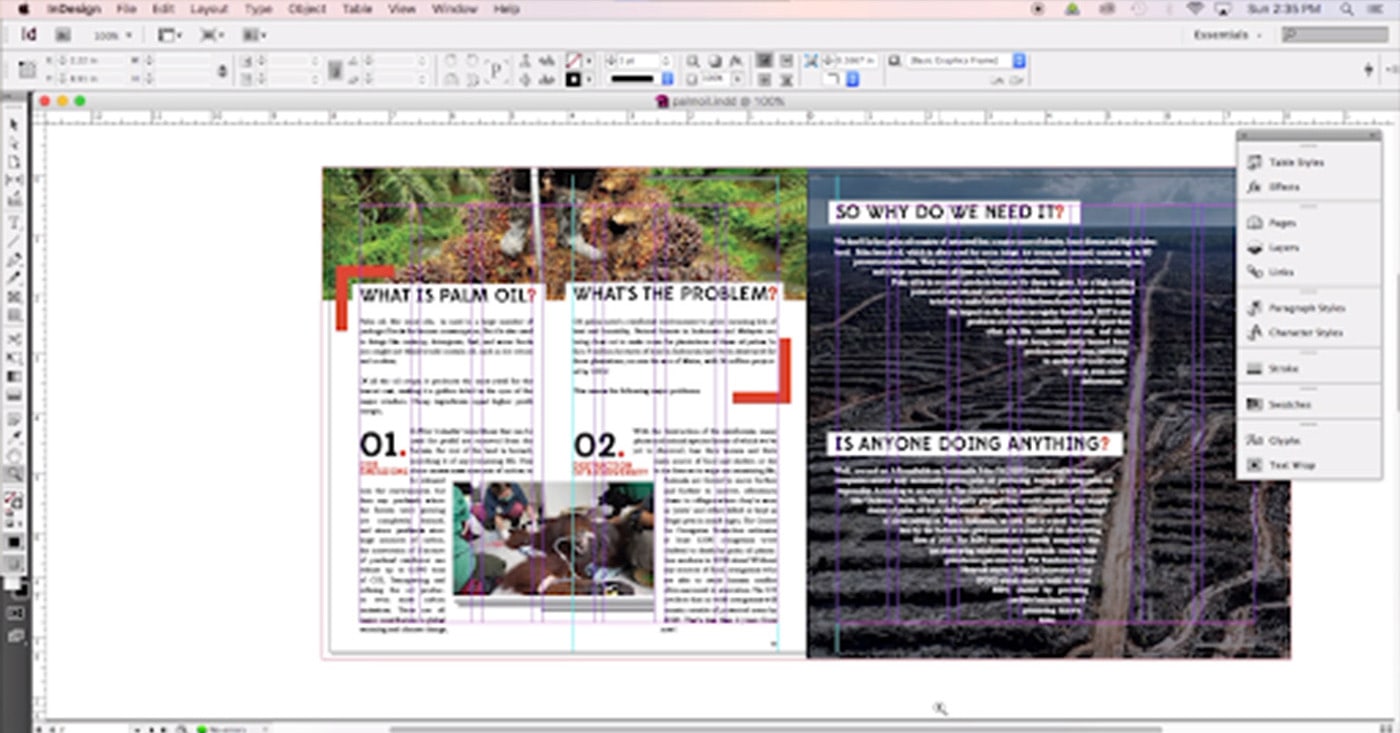Click the Pages panel button
1400x733 pixels.
1282,223
